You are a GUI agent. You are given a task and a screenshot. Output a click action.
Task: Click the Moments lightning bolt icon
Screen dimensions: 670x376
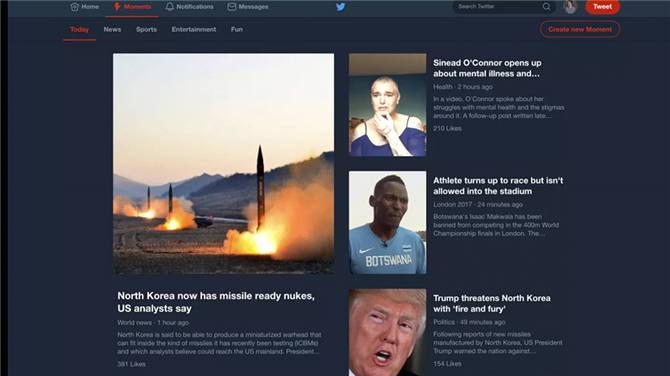coord(117,7)
